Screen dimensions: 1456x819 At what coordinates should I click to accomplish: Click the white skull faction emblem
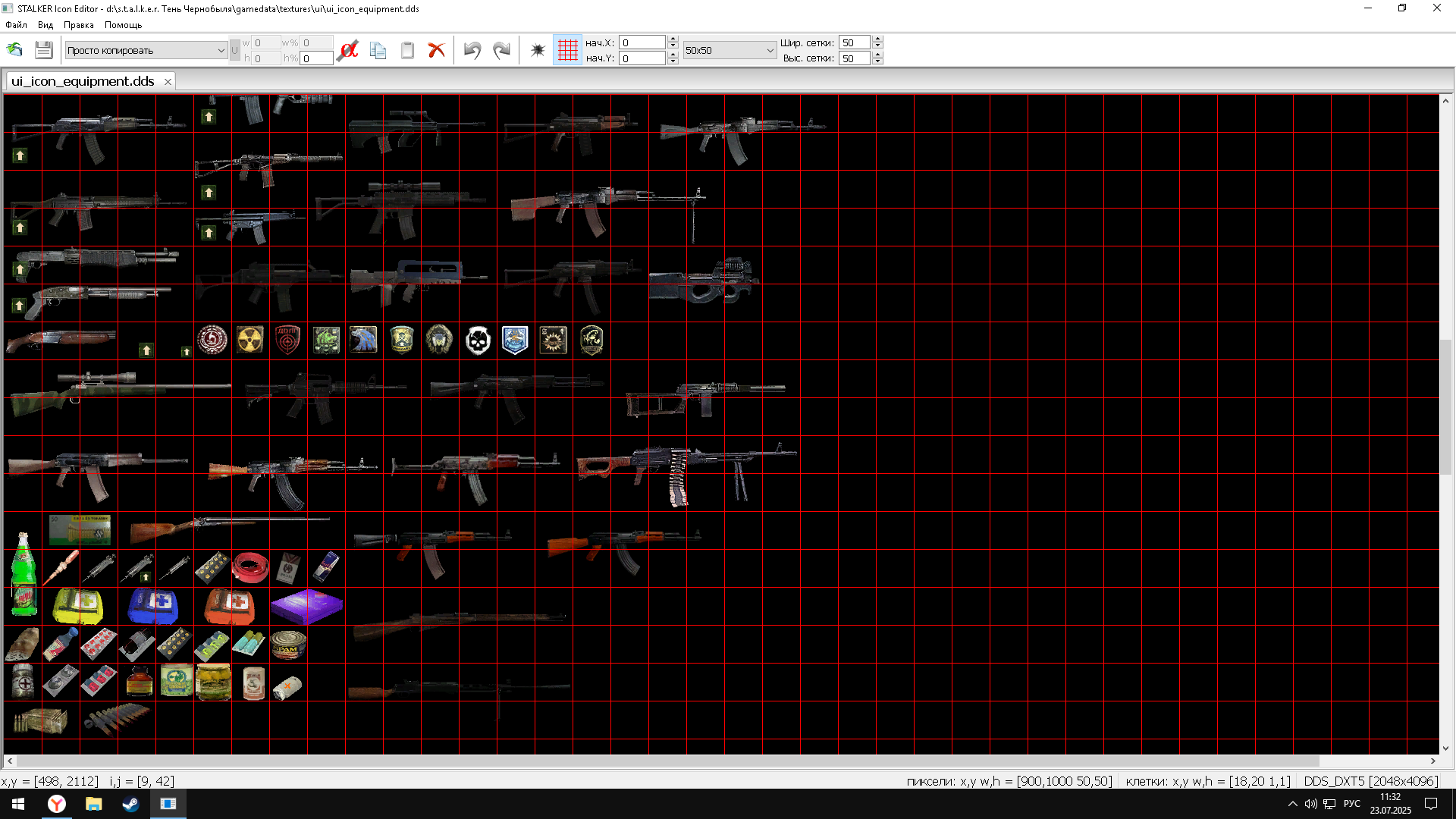point(478,340)
